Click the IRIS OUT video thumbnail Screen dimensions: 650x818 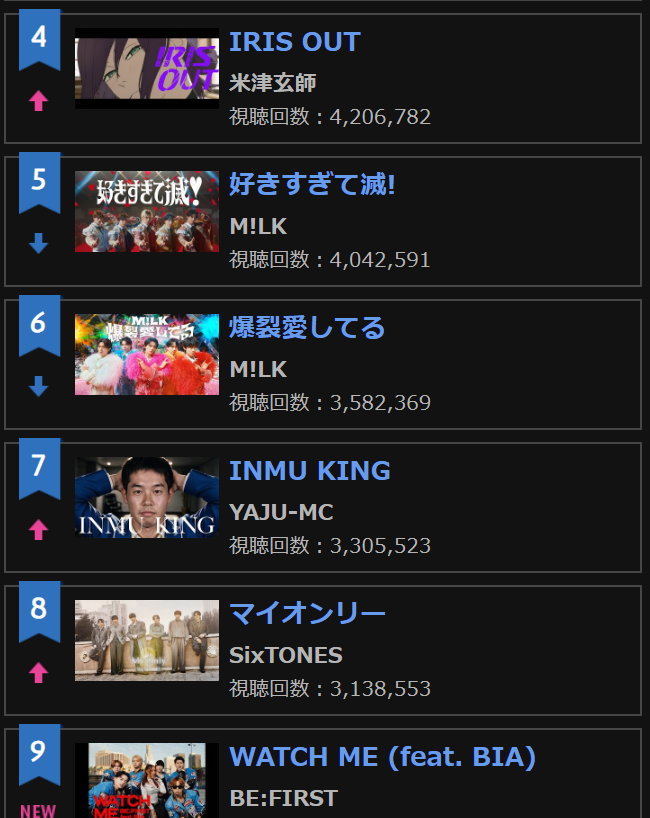pos(147,68)
